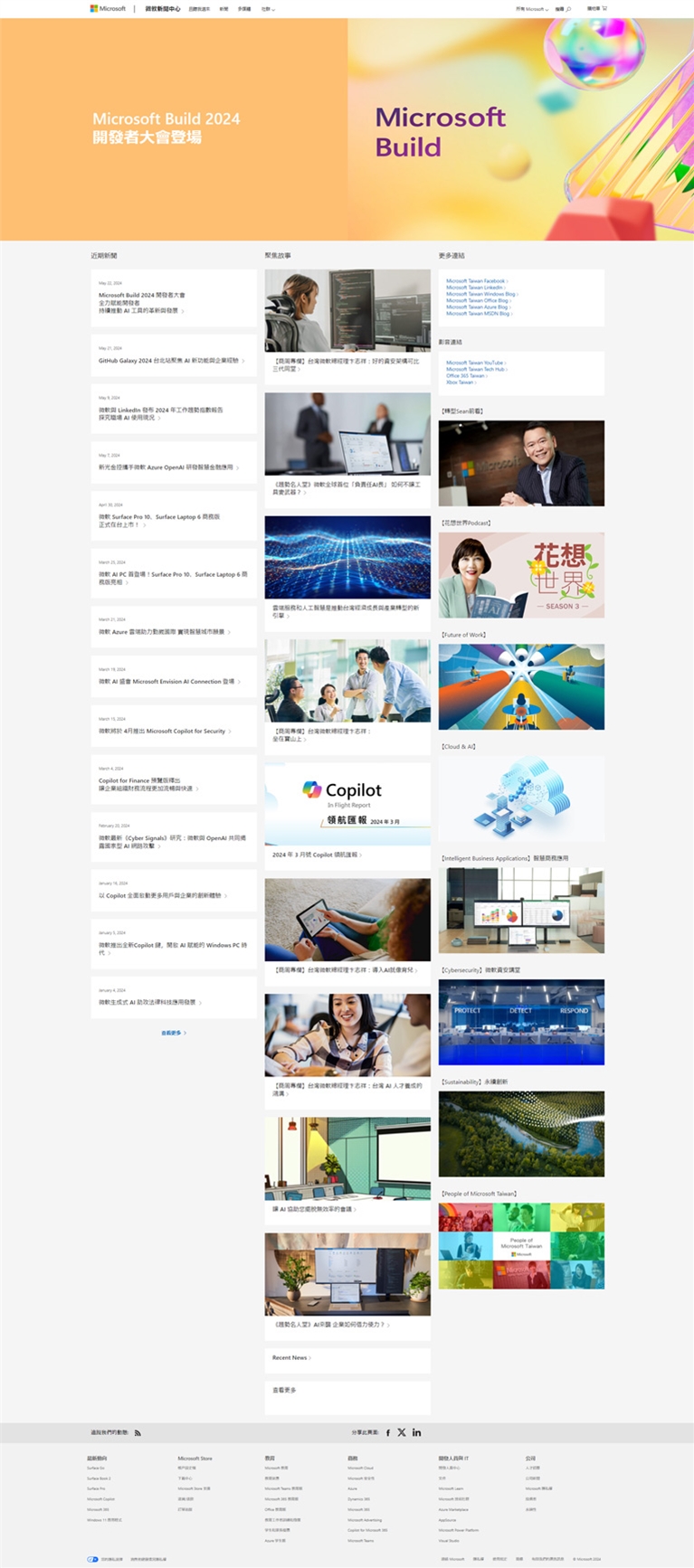
Task: Click the privacy choices toggle icon in footer
Action: 92,1559
